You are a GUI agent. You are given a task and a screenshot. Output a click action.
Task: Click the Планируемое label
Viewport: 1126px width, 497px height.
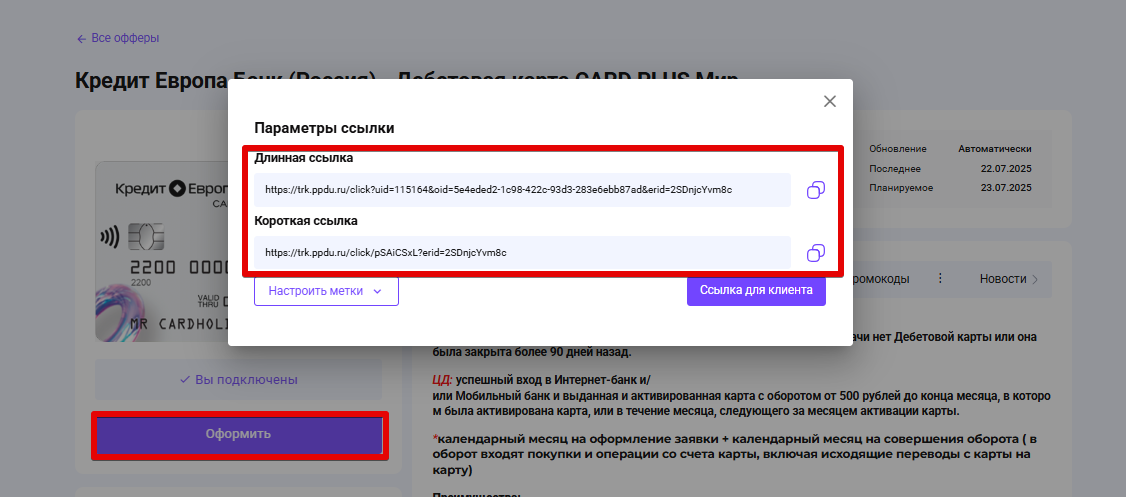[x=901, y=188]
